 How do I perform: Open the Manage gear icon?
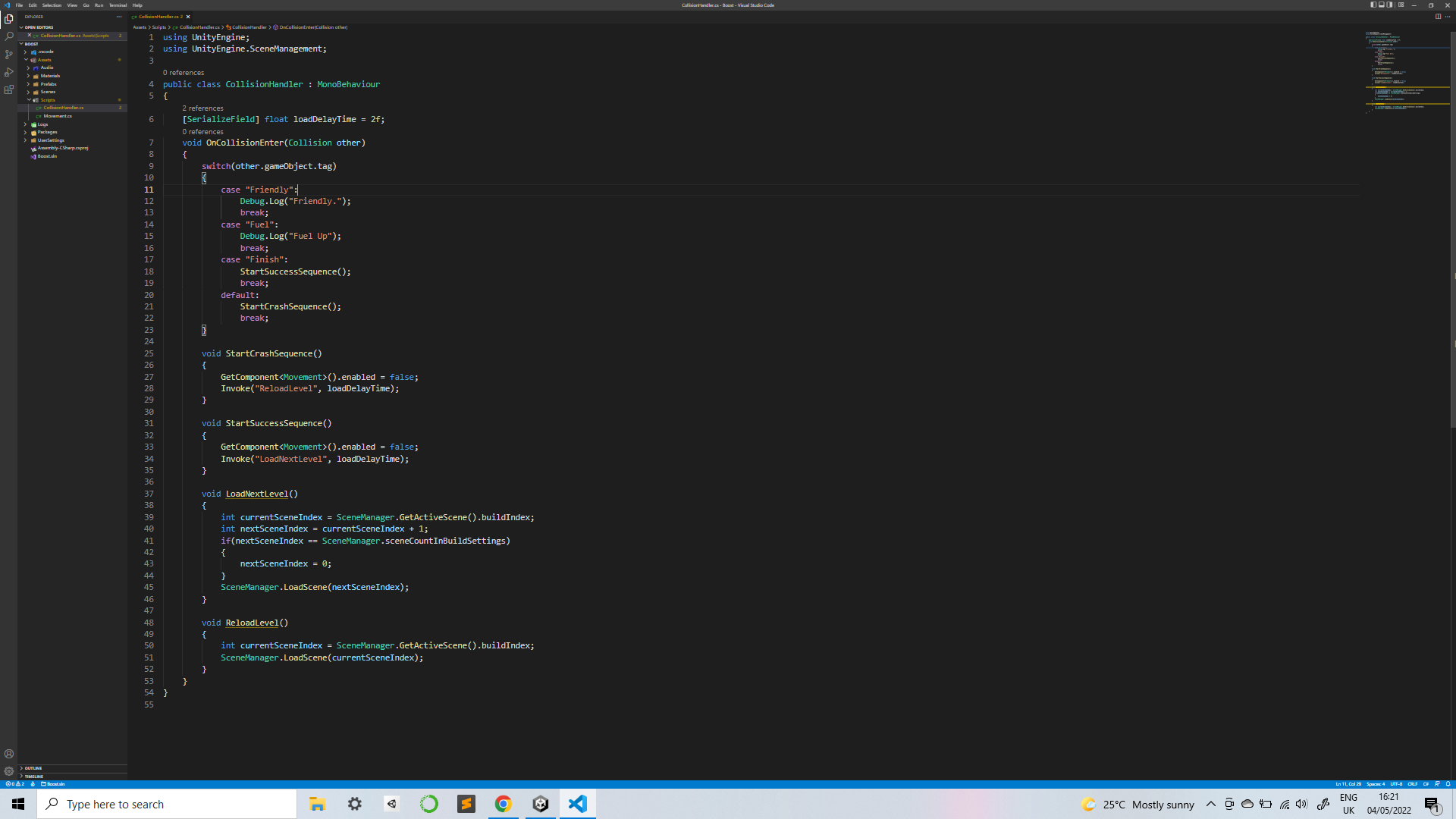[9, 771]
